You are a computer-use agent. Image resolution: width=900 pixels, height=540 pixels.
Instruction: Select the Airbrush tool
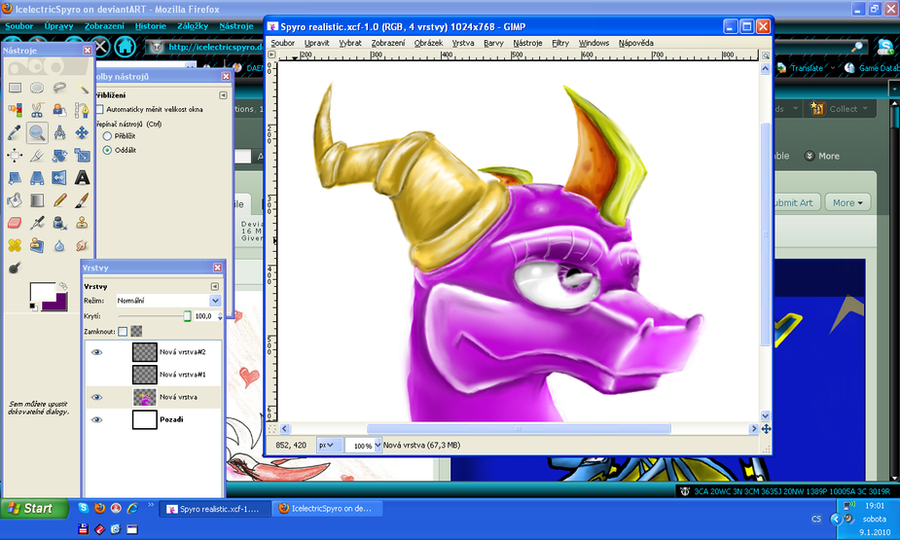[x=37, y=223]
